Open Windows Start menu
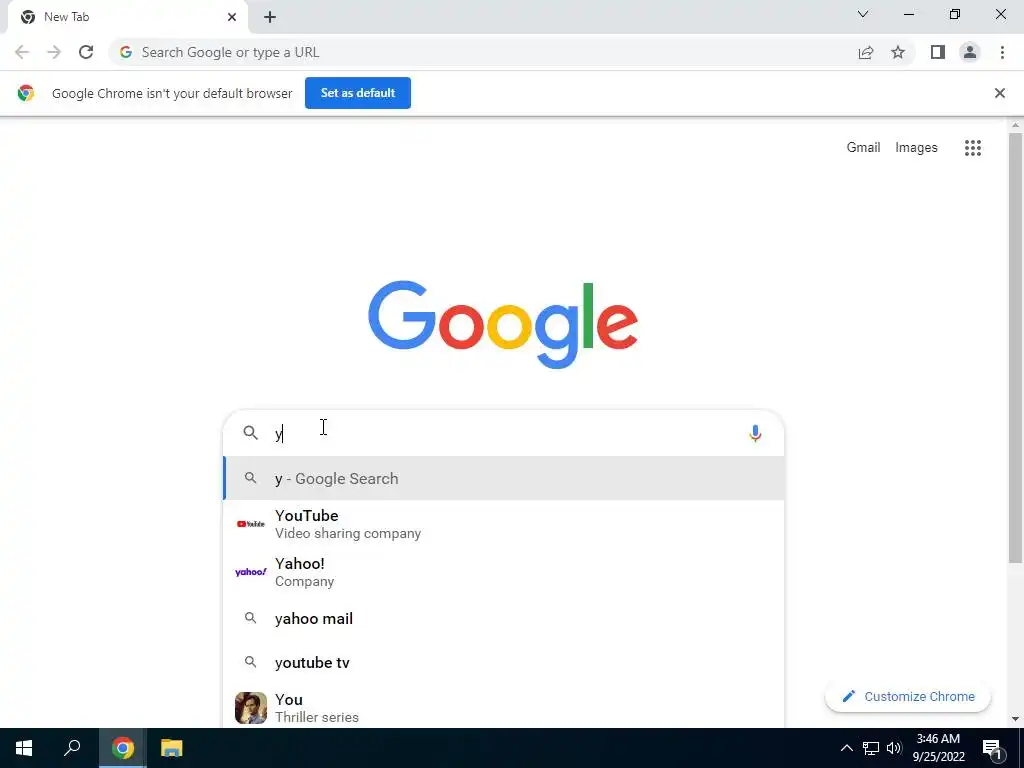The width and height of the screenshot is (1024, 768). pyautogui.click(x=24, y=748)
